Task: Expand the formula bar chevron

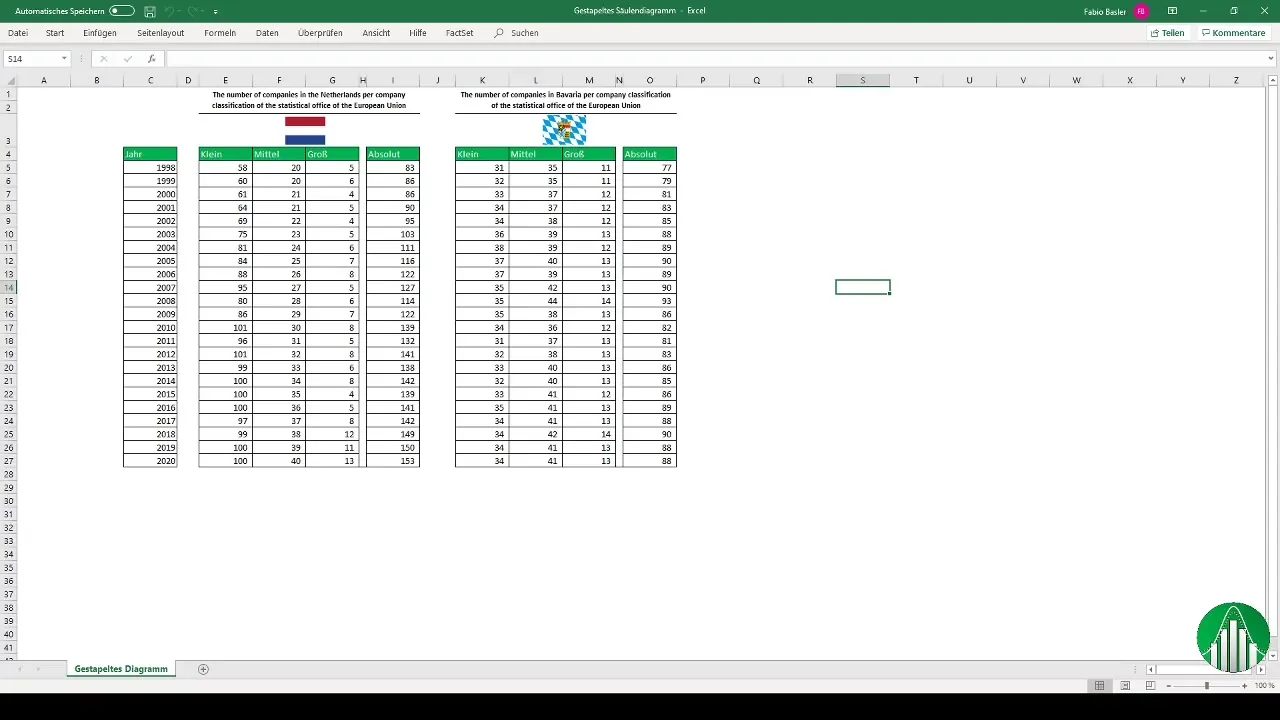Action: click(1271, 59)
